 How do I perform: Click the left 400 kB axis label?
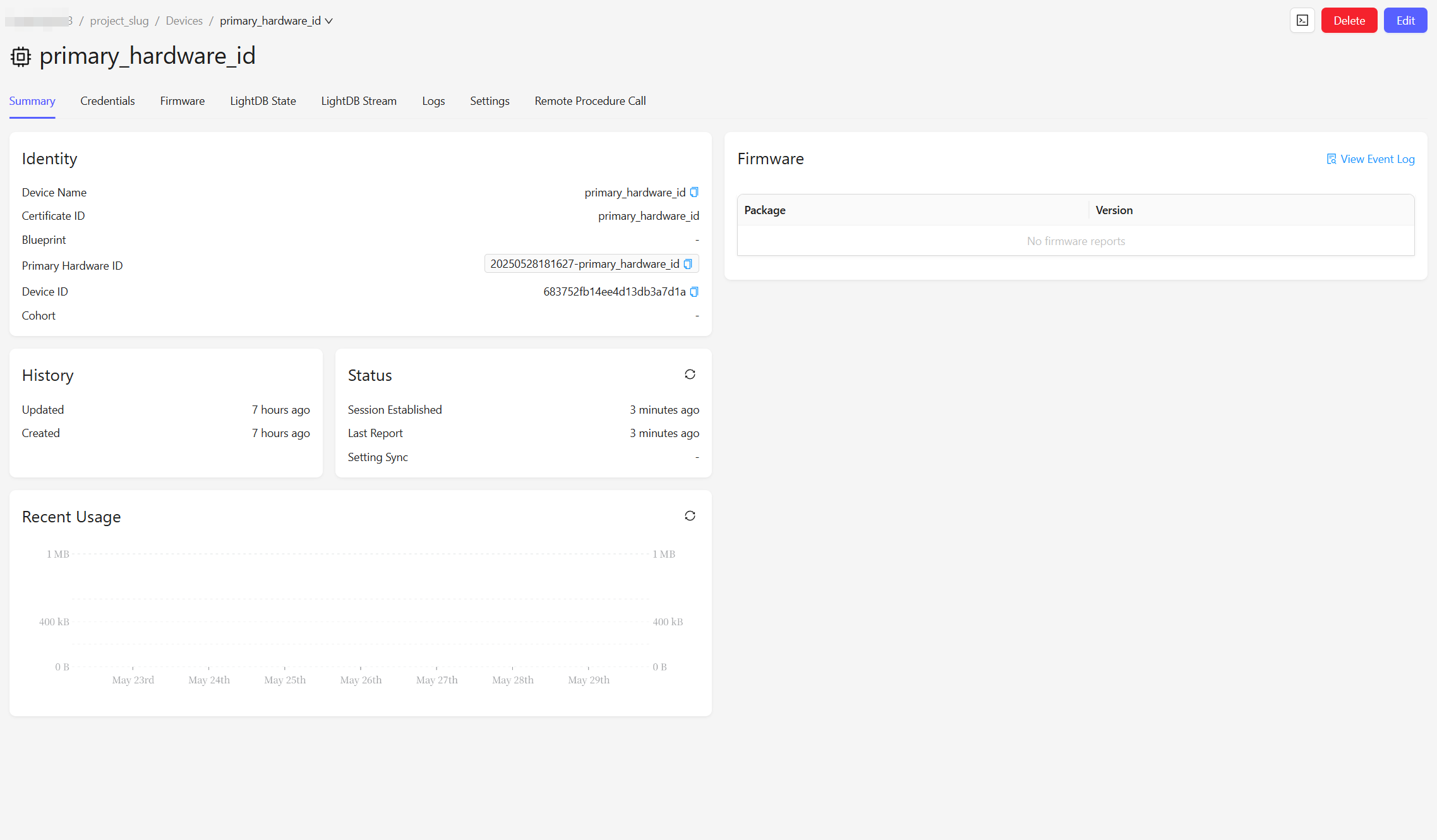point(54,622)
